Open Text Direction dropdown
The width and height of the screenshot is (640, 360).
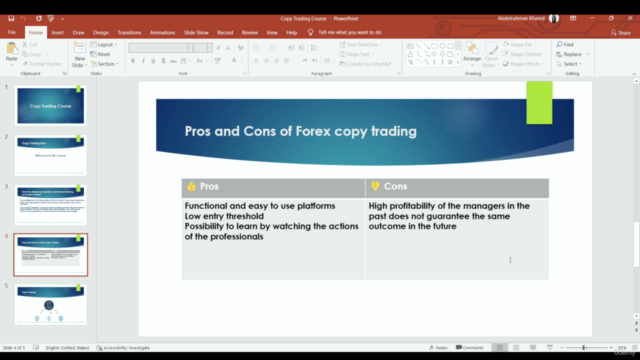click(x=361, y=44)
